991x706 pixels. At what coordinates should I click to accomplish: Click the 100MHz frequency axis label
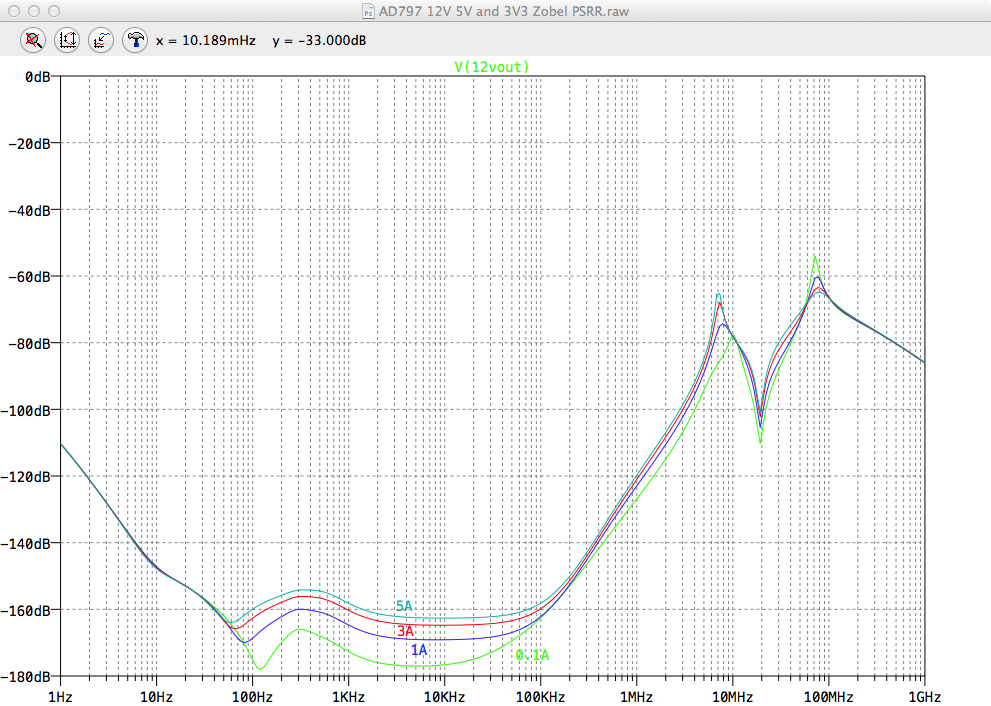pos(829,697)
